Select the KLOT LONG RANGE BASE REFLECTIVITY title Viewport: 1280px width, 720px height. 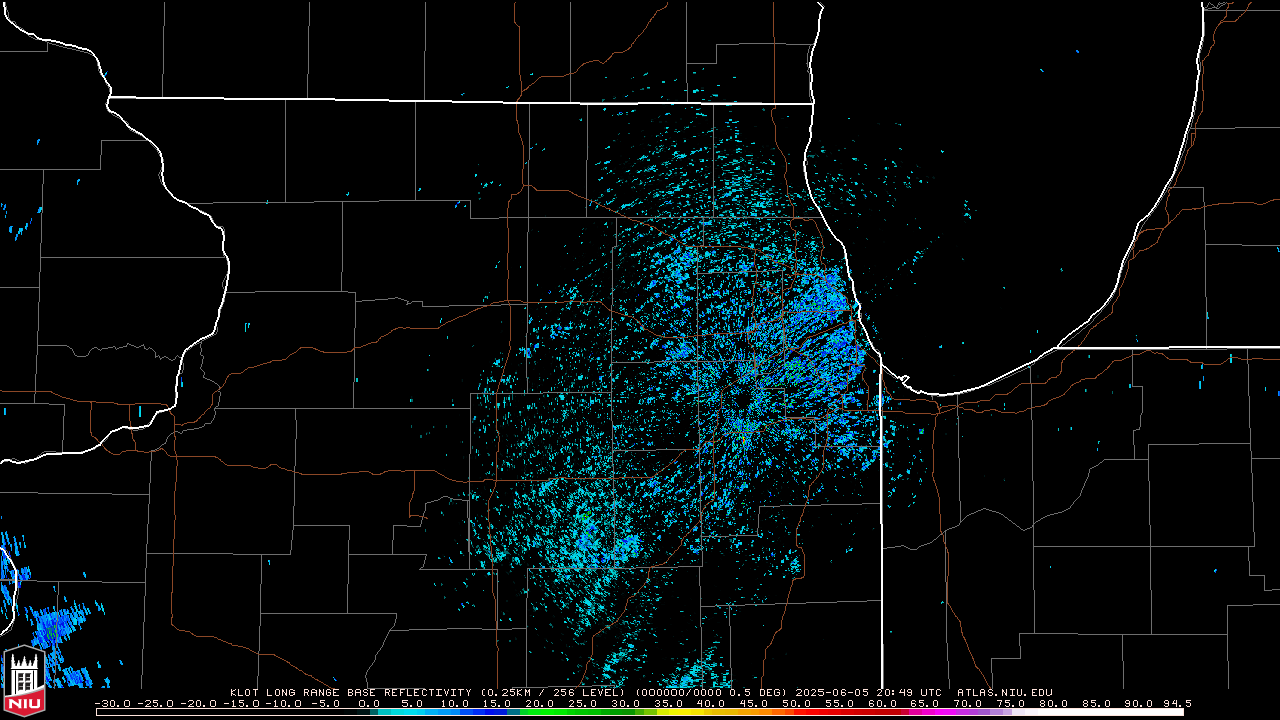(350, 692)
